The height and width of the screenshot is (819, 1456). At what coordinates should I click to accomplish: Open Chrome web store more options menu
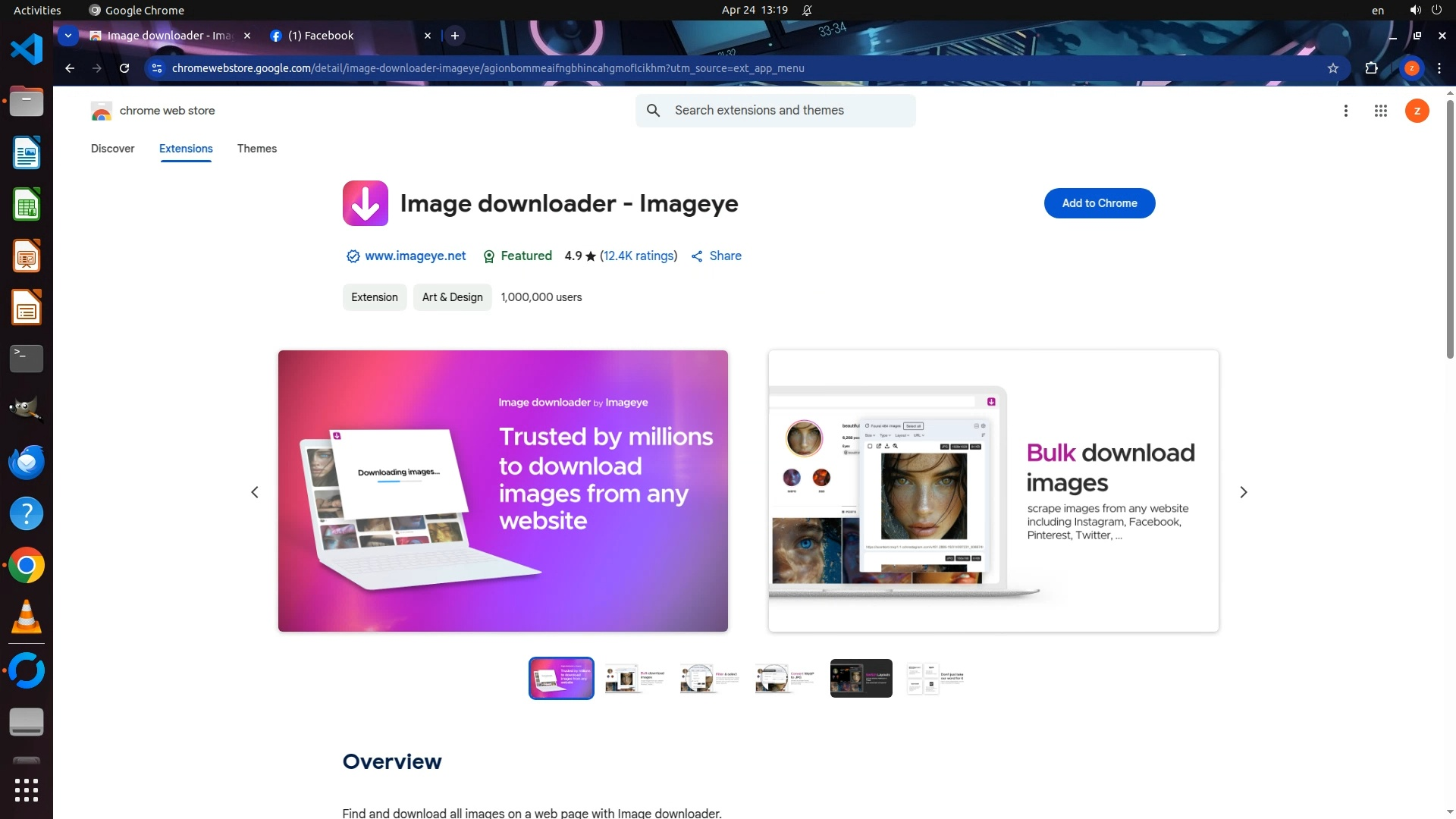[x=1345, y=111]
